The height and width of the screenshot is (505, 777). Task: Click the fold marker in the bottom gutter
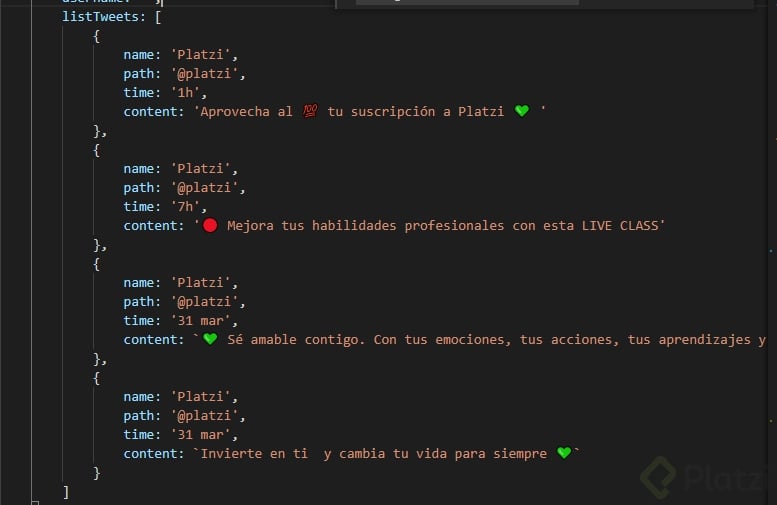point(35,503)
